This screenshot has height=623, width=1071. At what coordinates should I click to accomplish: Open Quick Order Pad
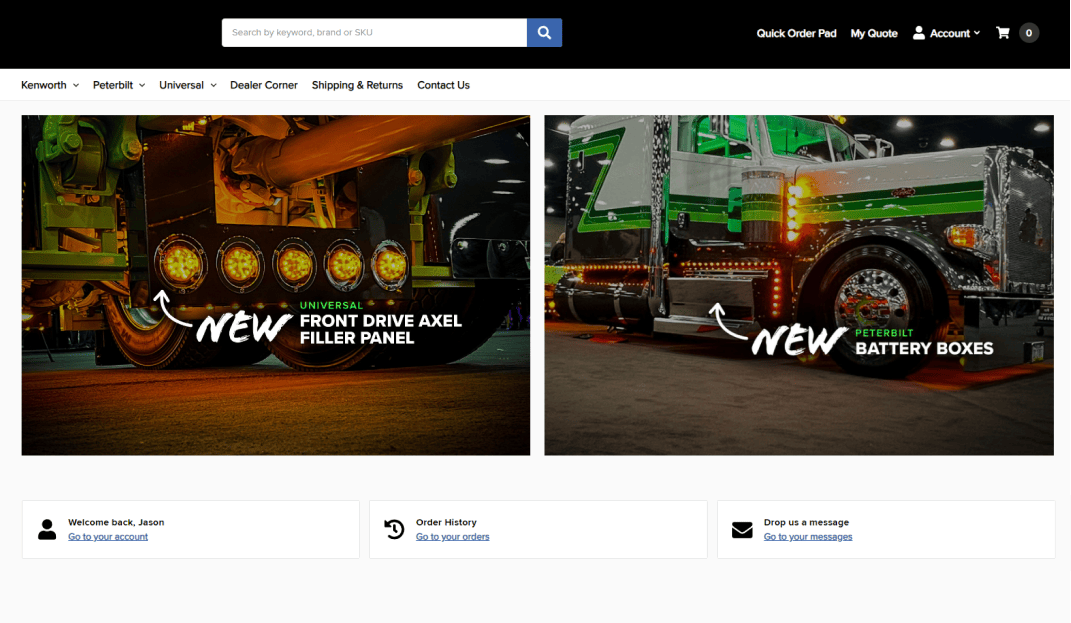click(796, 33)
